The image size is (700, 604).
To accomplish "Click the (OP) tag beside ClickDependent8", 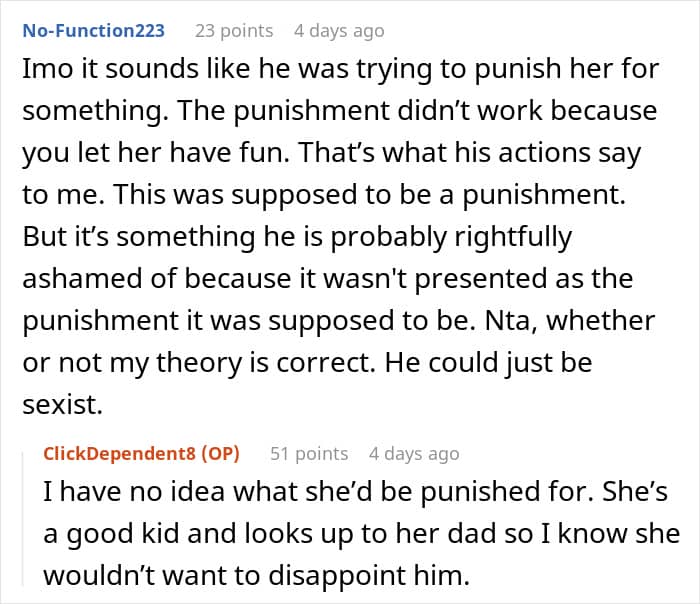I will pyautogui.click(x=220, y=454).
